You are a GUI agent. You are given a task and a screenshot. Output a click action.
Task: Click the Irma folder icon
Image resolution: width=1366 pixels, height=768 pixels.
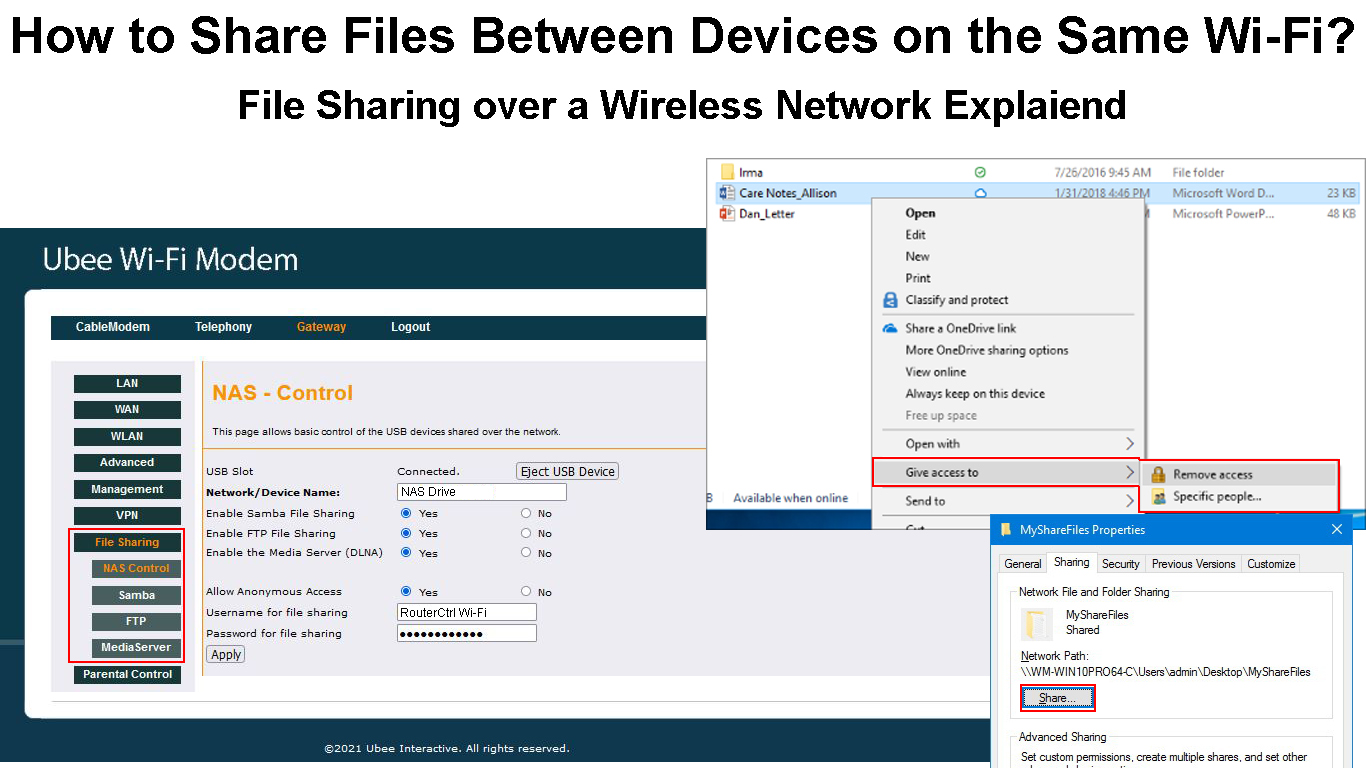pos(727,172)
